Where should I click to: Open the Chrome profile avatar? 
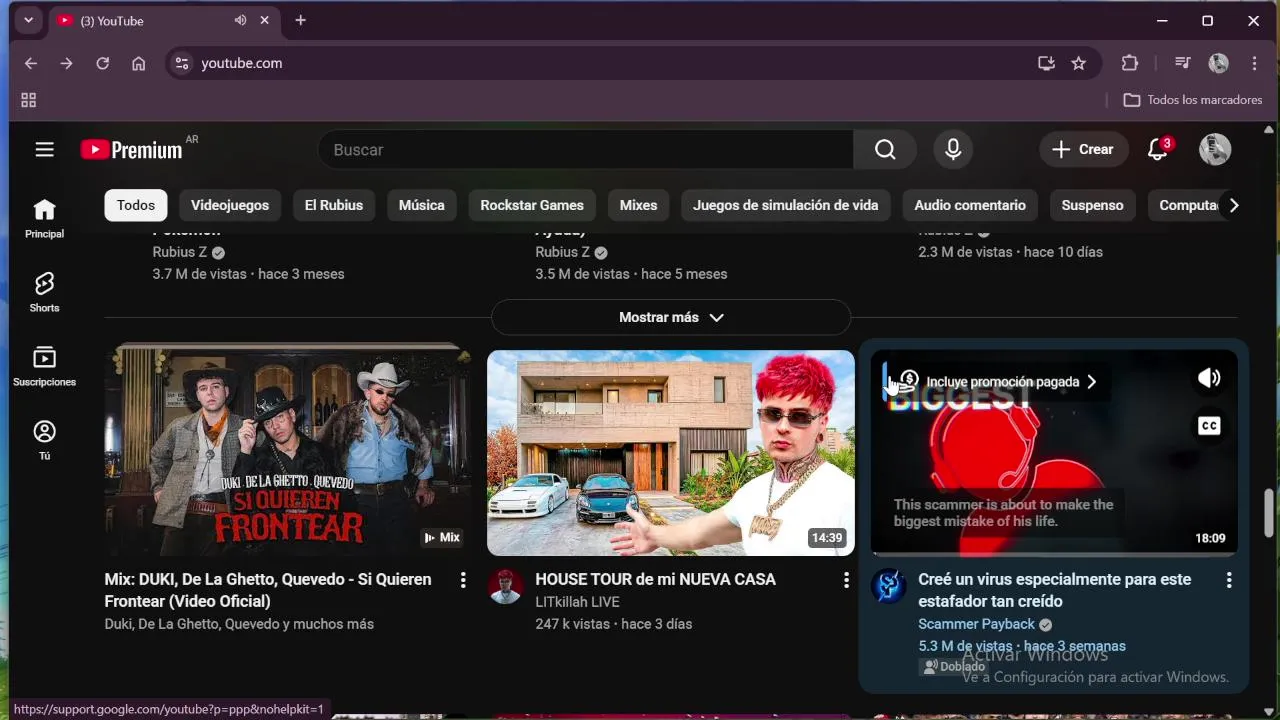[x=1218, y=63]
